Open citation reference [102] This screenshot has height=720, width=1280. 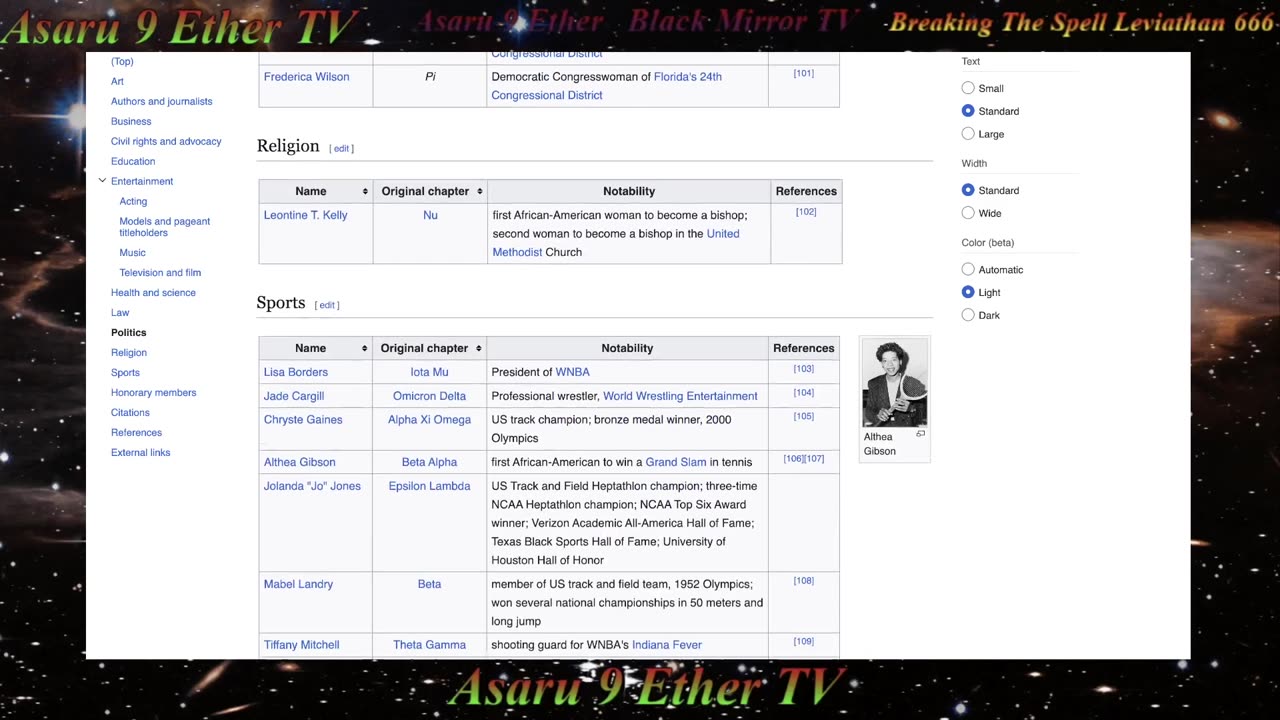(x=806, y=212)
